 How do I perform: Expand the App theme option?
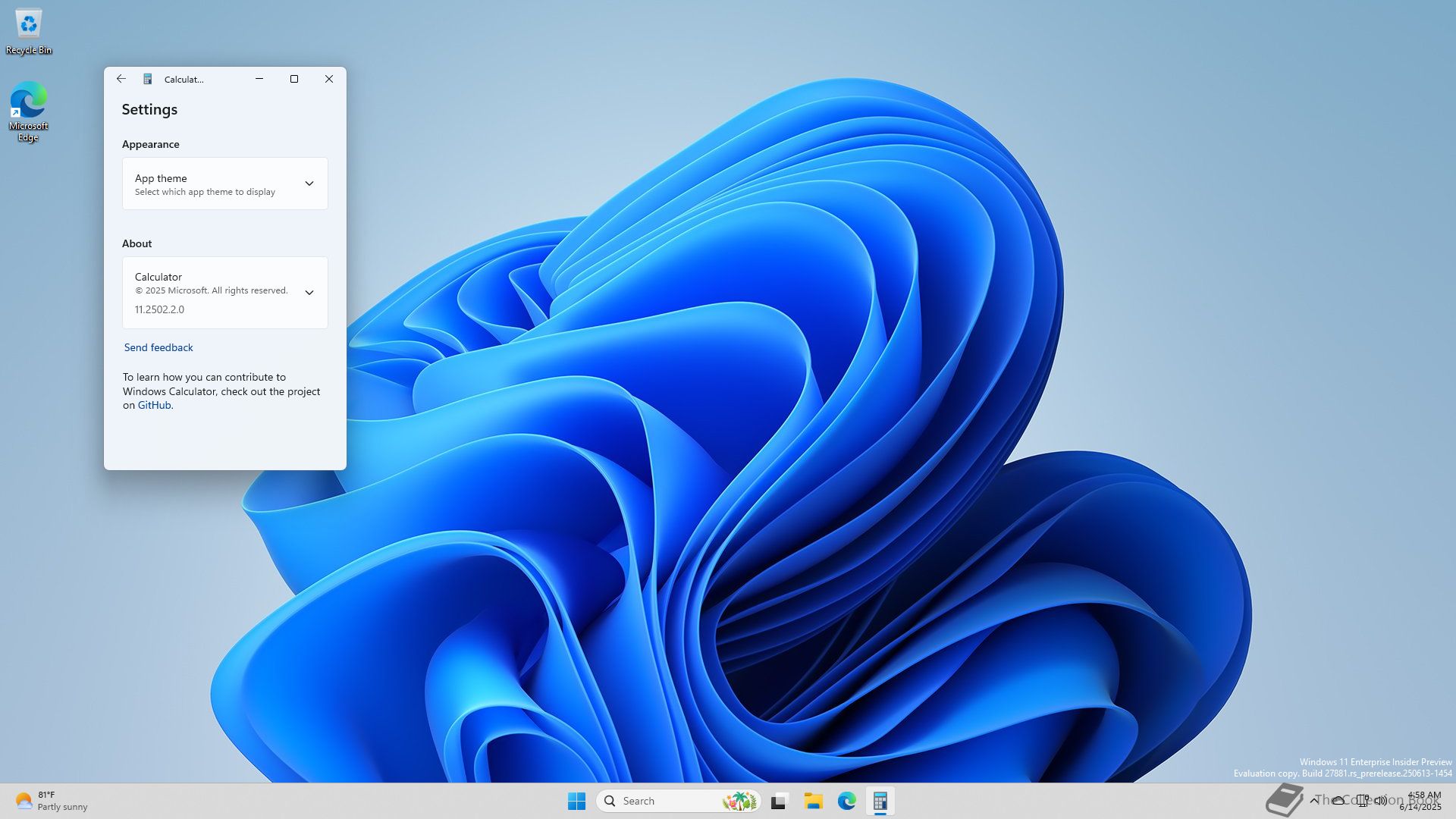(309, 184)
